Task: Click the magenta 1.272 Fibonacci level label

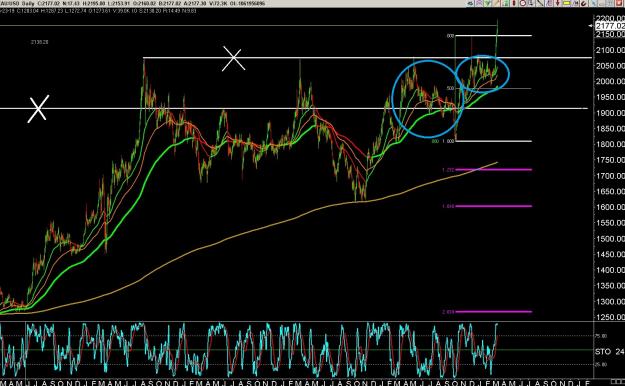Action: tap(448, 170)
